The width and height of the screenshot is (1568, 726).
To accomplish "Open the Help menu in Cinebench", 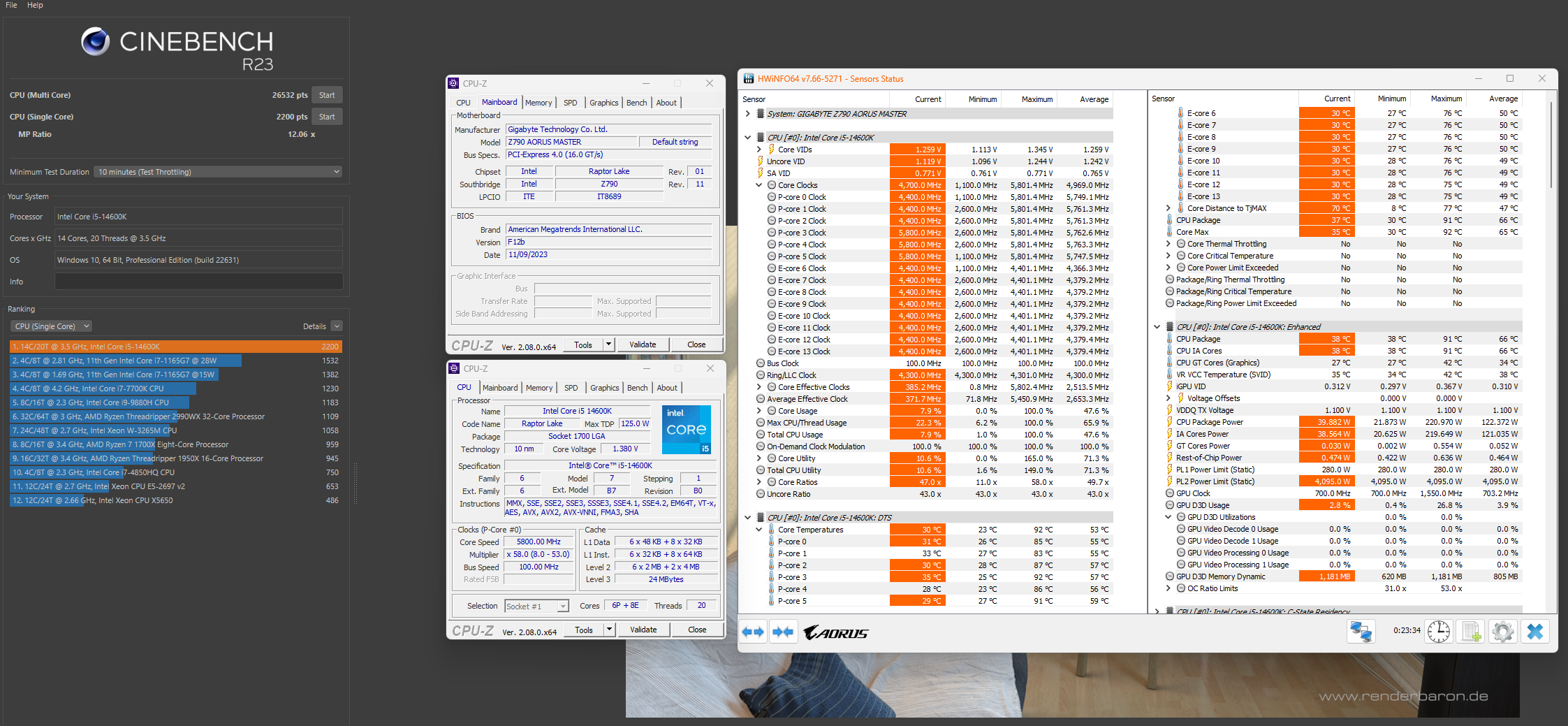I will pyautogui.click(x=35, y=5).
